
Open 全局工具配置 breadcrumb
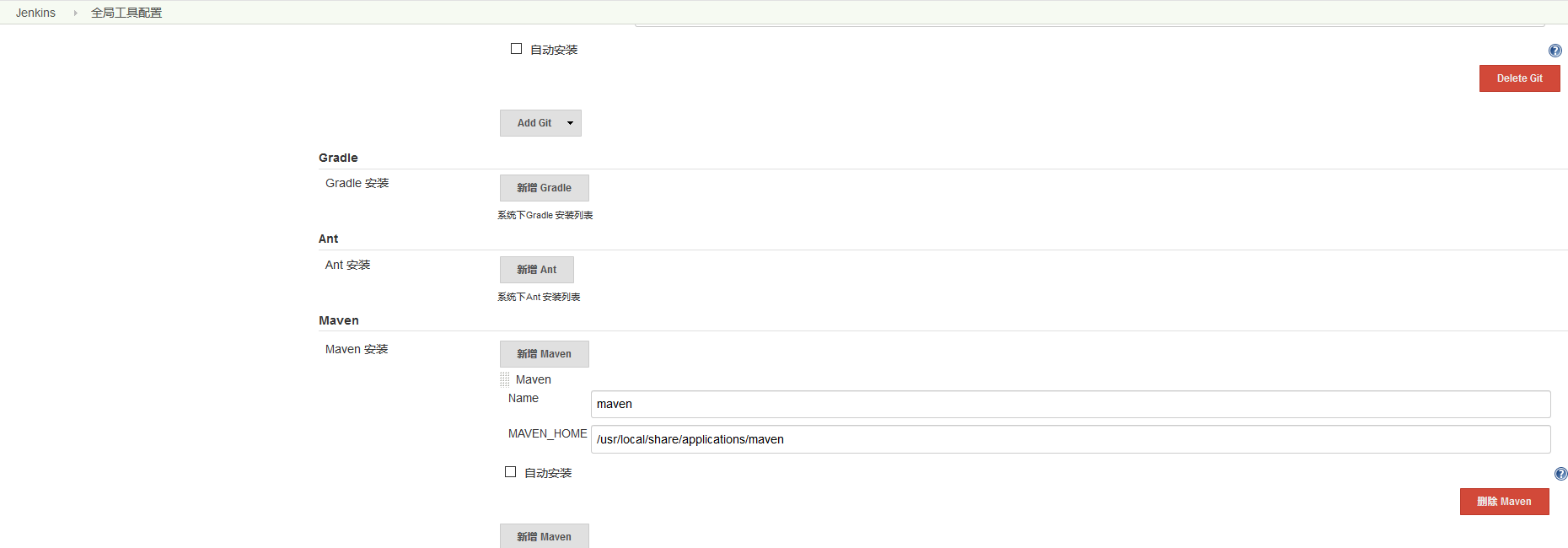pos(126,13)
